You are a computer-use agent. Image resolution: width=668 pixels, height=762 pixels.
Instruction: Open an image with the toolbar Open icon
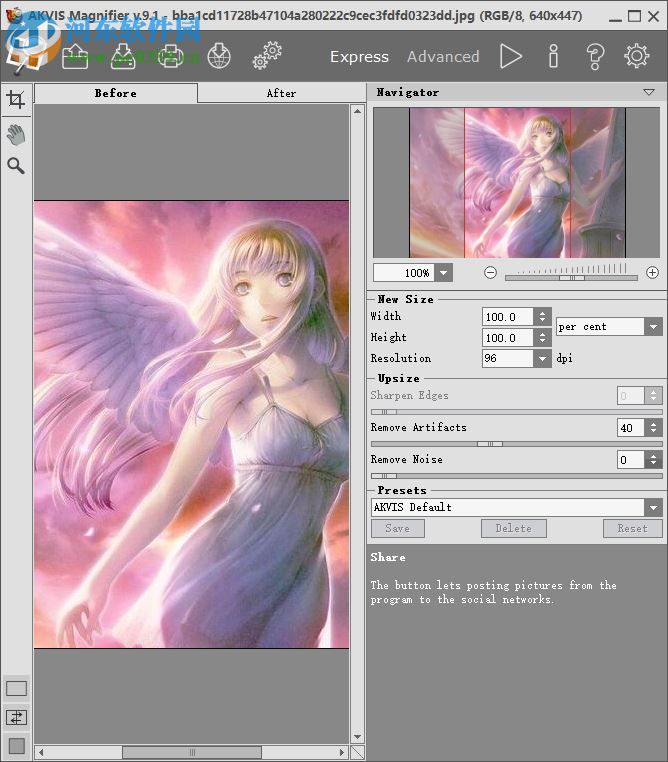pyautogui.click(x=75, y=57)
